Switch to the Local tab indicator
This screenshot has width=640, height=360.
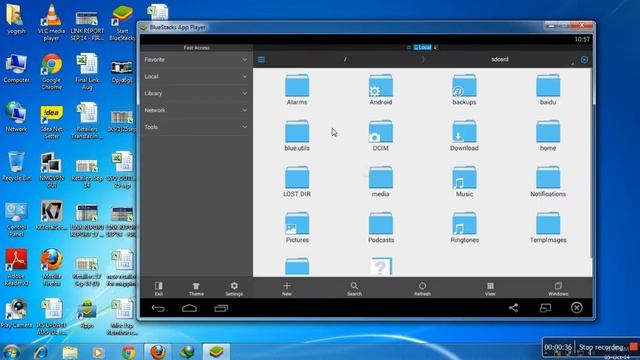[x=422, y=47]
